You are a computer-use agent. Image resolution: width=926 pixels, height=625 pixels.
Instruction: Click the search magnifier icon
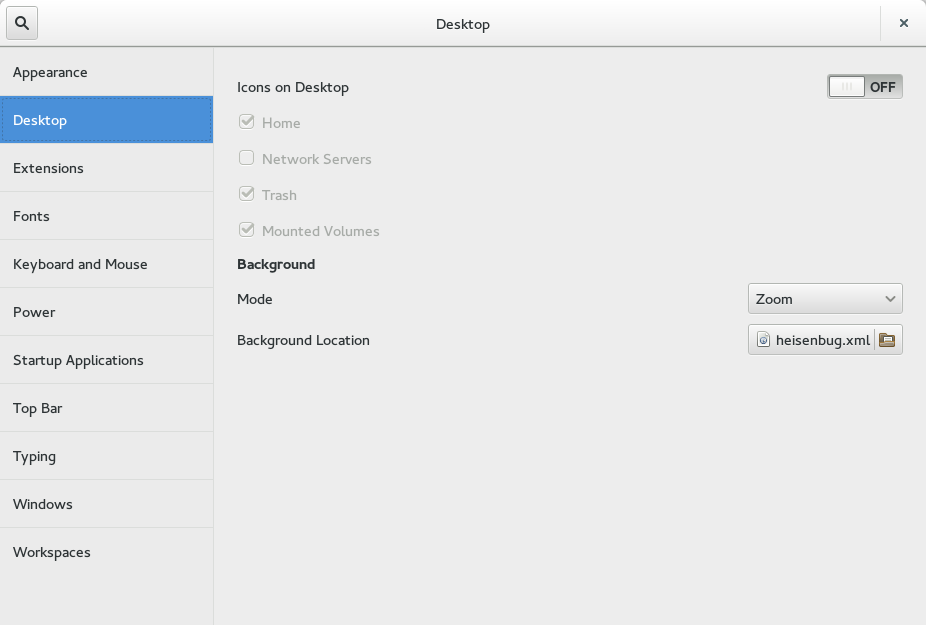(22, 23)
